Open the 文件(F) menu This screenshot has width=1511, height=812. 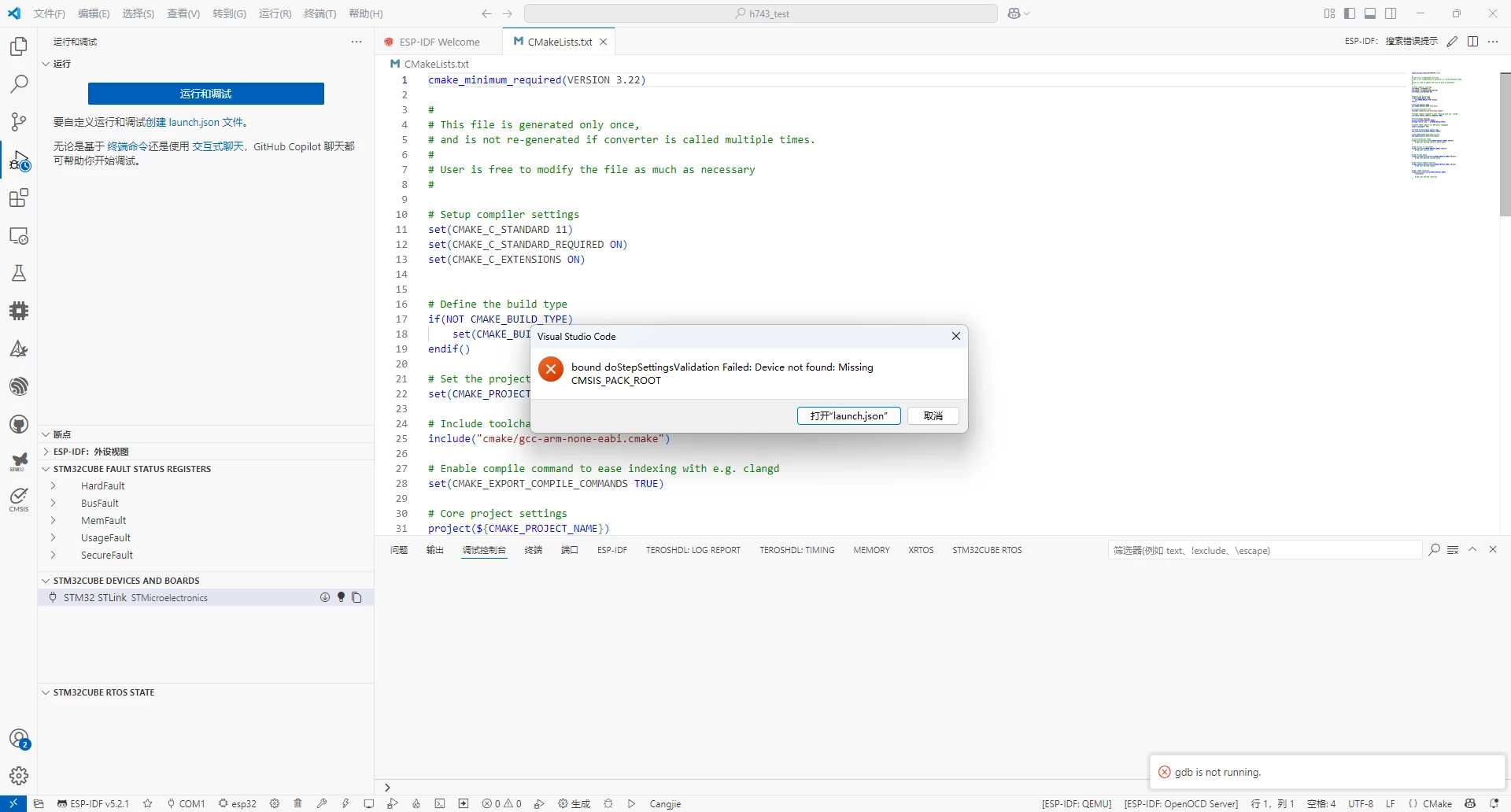pyautogui.click(x=50, y=13)
